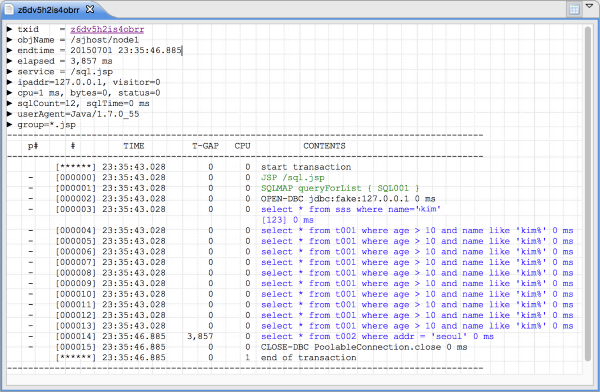Click the endtime 20150701 23:35:46.885 line

click(99, 51)
